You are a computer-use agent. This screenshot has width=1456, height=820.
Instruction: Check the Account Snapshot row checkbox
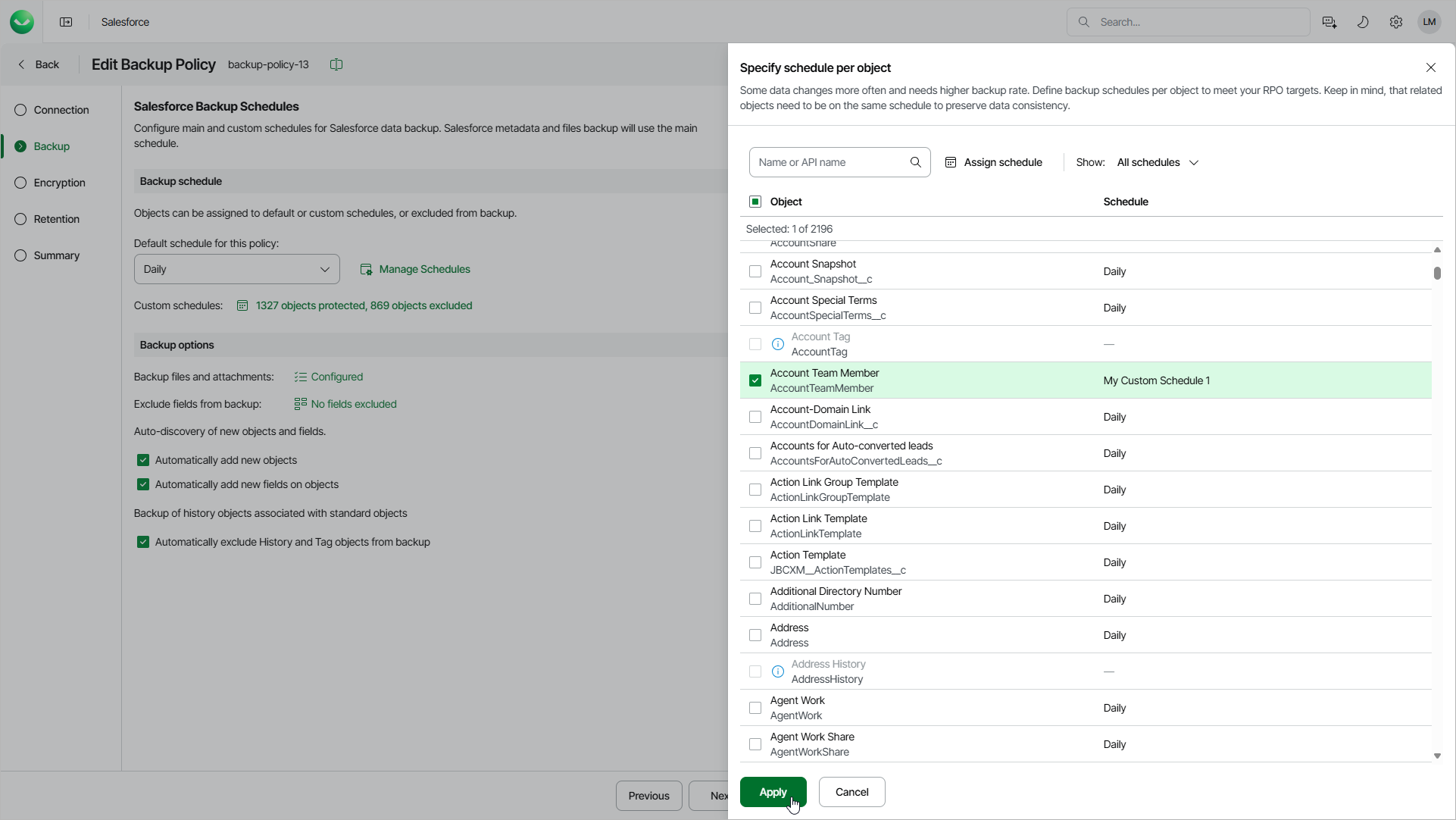(755, 271)
